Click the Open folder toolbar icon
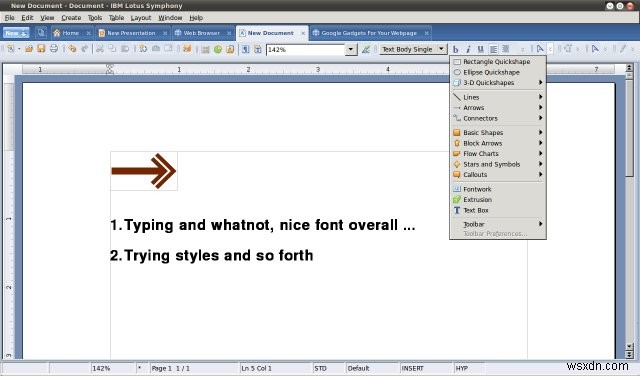Screen dimensions: 640x376 29,49
